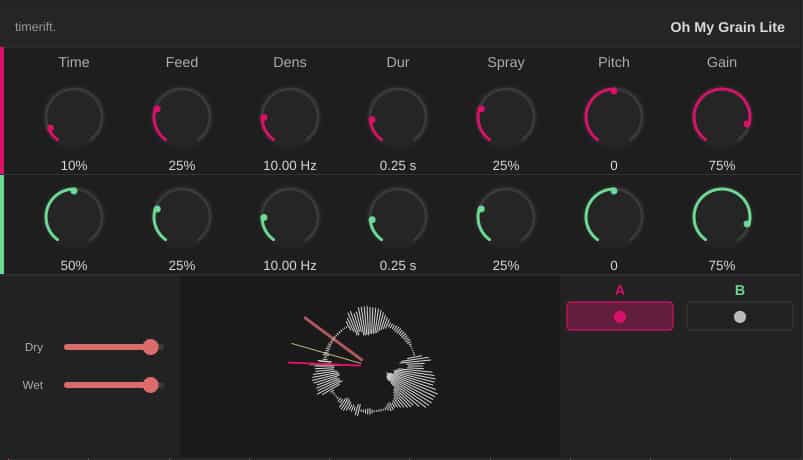Image resolution: width=803 pixels, height=460 pixels.
Task: Click the Oh My Grain Lite title
Action: click(727, 27)
